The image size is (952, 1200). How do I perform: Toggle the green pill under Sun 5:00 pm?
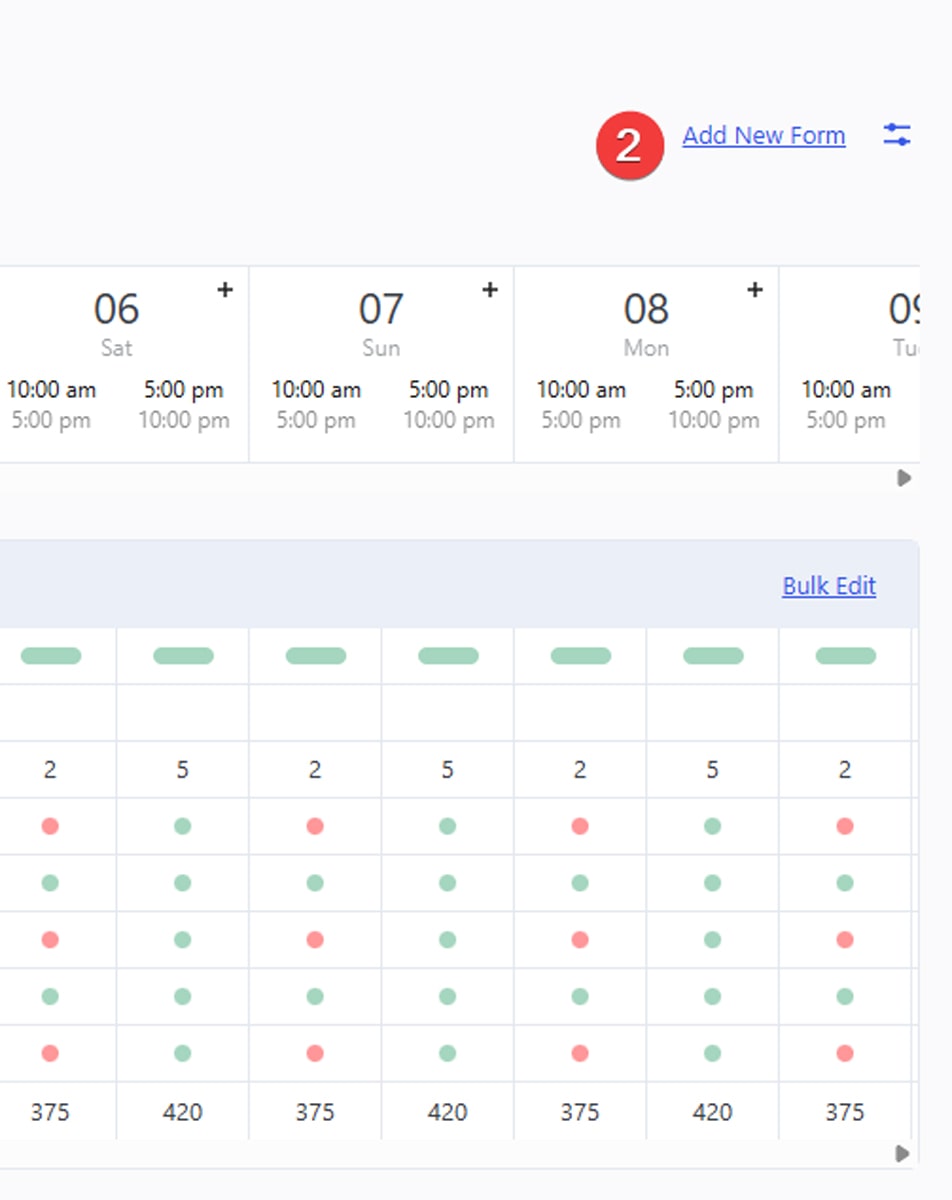(x=448, y=656)
